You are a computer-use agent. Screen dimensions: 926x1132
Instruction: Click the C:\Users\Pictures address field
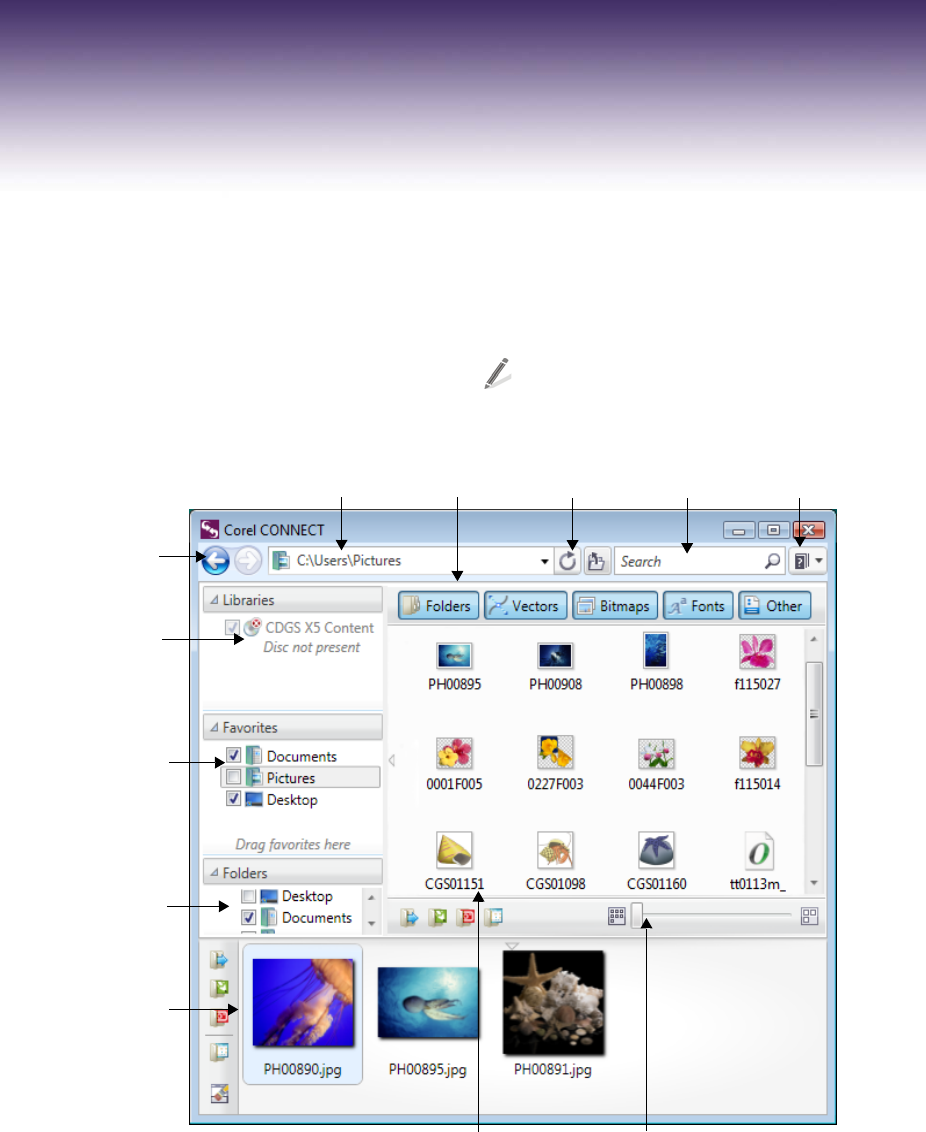411,561
